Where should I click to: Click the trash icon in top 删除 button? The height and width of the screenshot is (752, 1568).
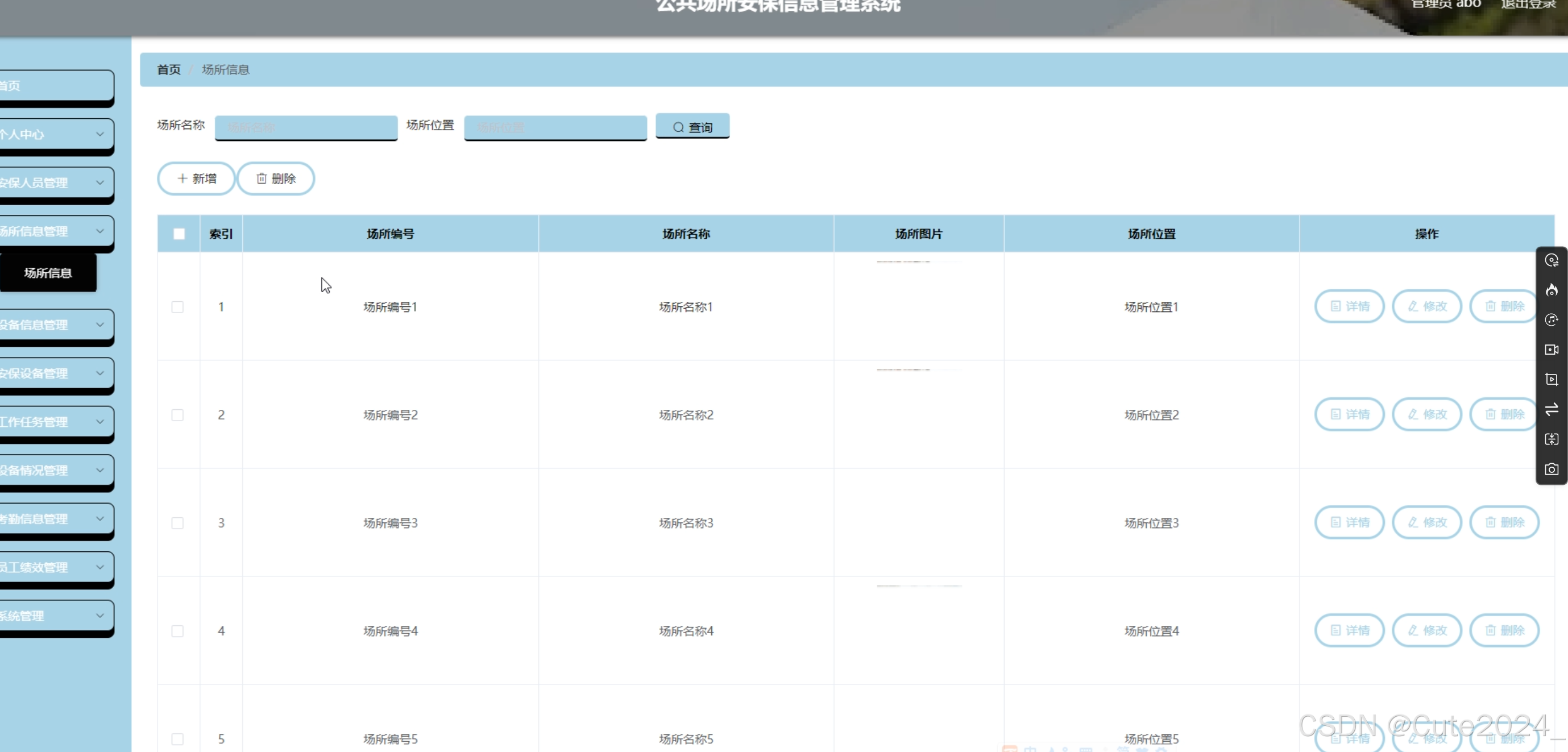click(261, 178)
